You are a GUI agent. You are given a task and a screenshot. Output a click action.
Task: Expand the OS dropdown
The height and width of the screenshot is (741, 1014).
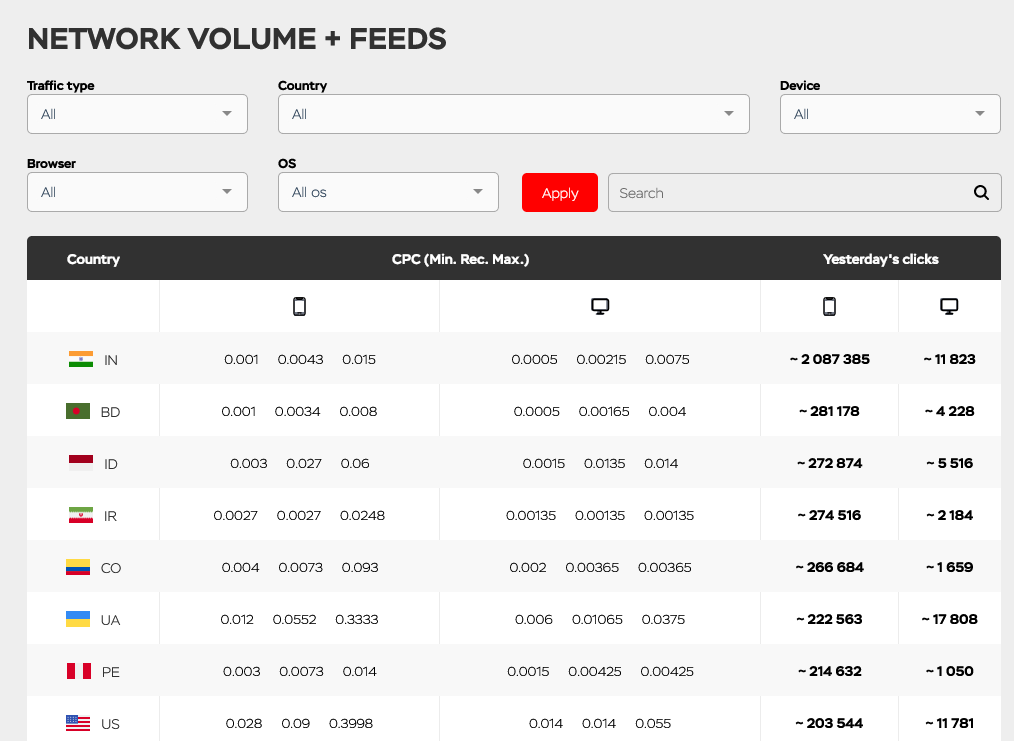pyautogui.click(x=388, y=192)
